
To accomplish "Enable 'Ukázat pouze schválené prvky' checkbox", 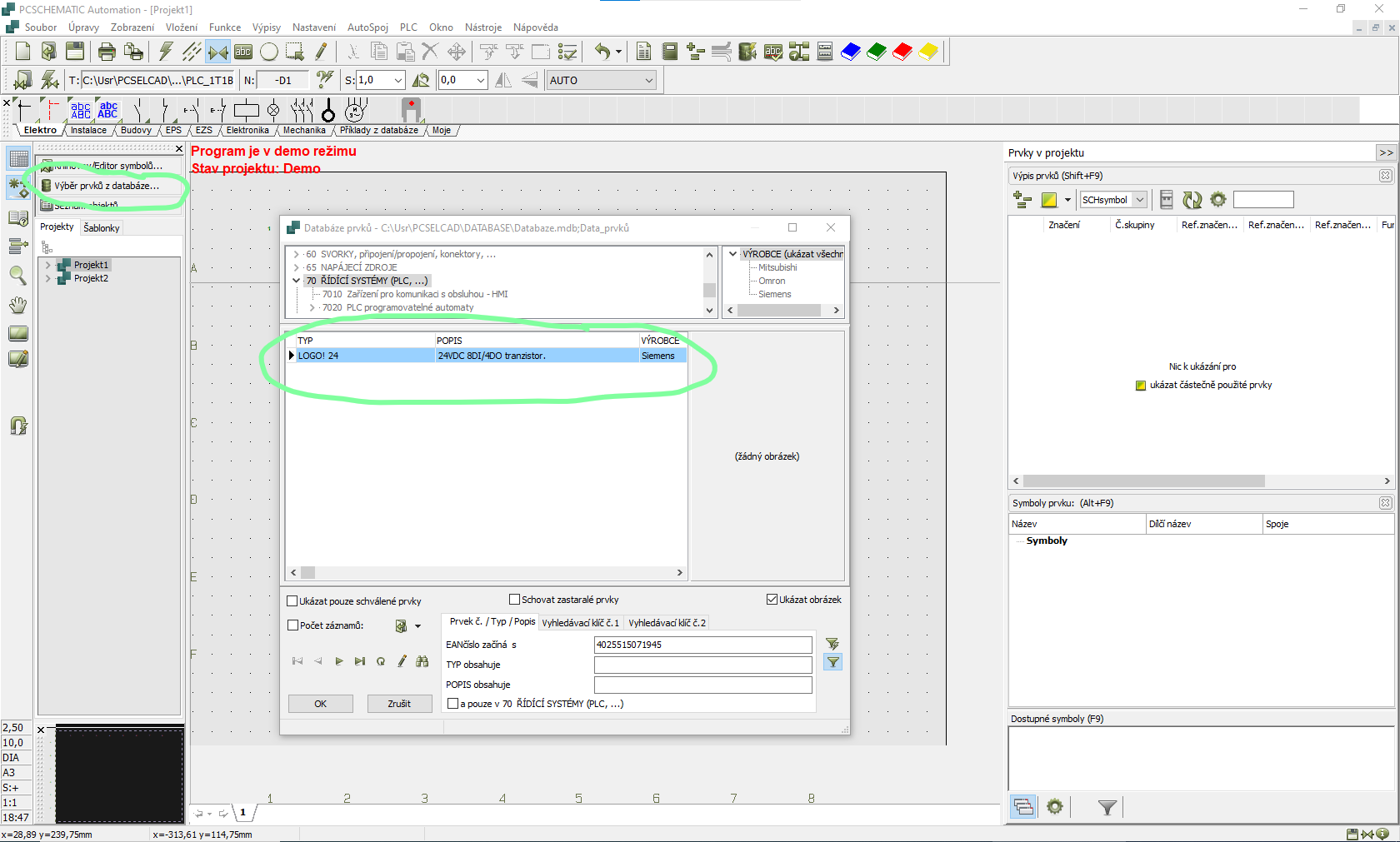I will [x=292, y=601].
